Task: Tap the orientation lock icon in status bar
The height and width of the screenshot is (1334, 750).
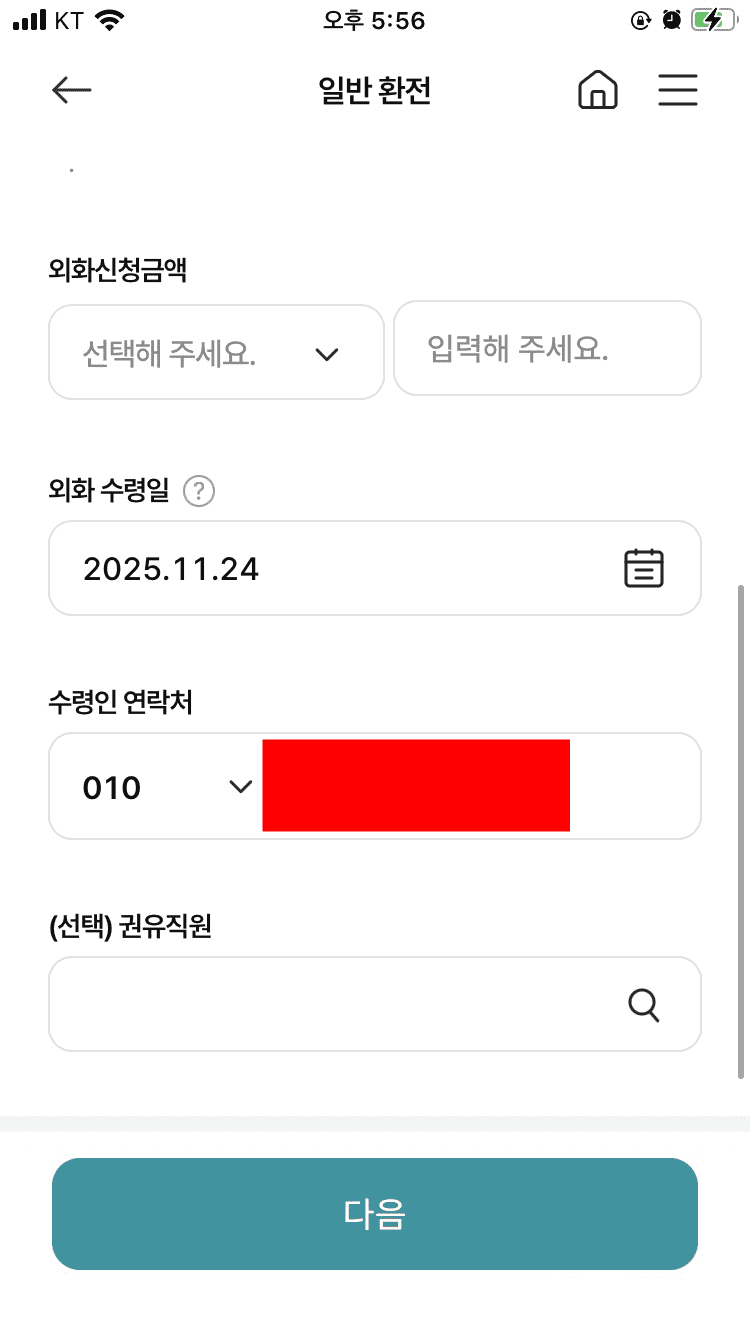Action: (640, 18)
